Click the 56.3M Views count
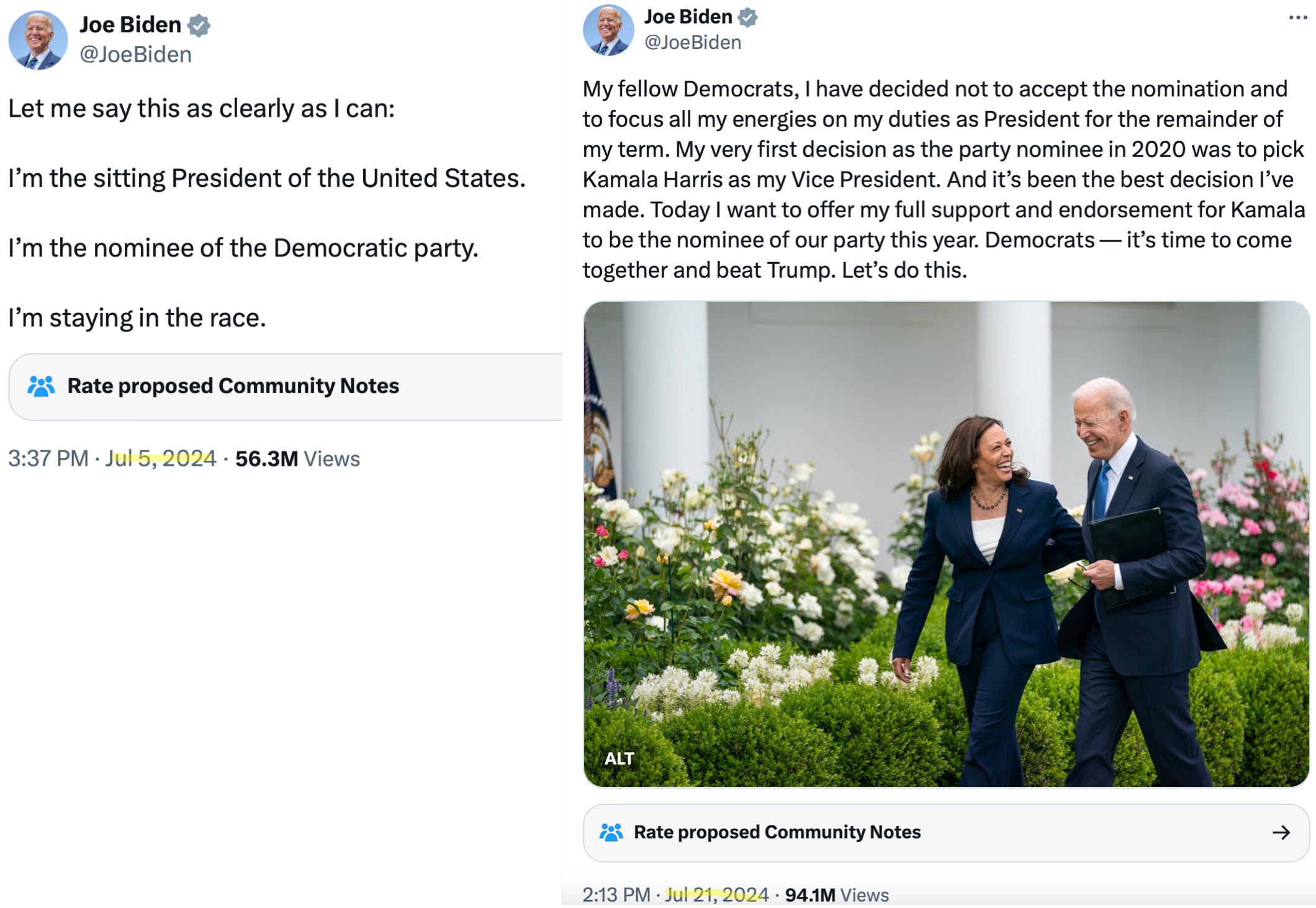Viewport: 1316px width, 908px height. (x=297, y=458)
